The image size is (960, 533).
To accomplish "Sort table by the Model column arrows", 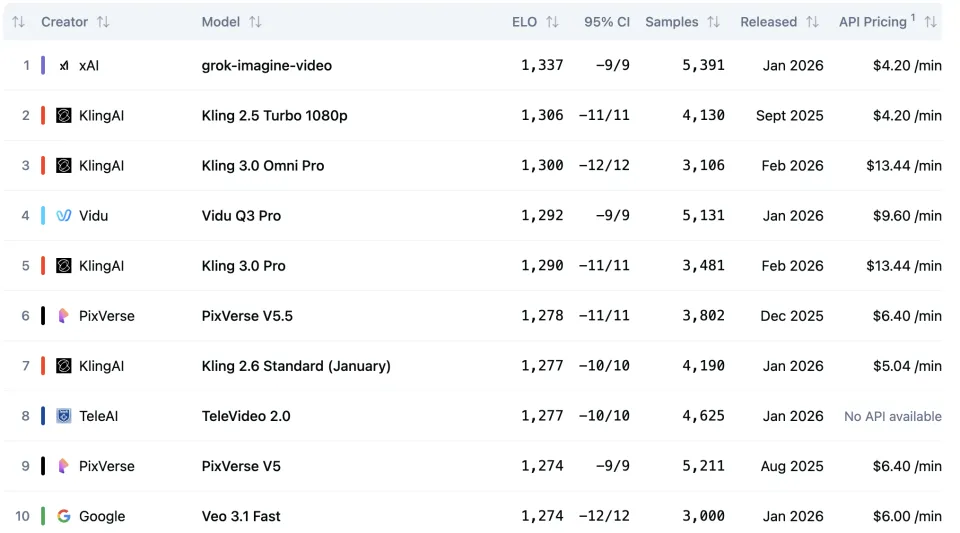I will (x=255, y=22).
